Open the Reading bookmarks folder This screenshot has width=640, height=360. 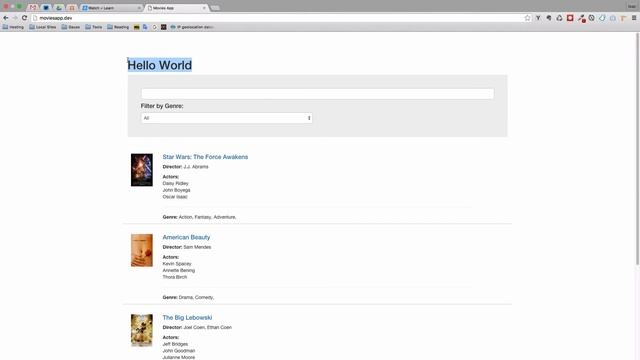coord(118,27)
